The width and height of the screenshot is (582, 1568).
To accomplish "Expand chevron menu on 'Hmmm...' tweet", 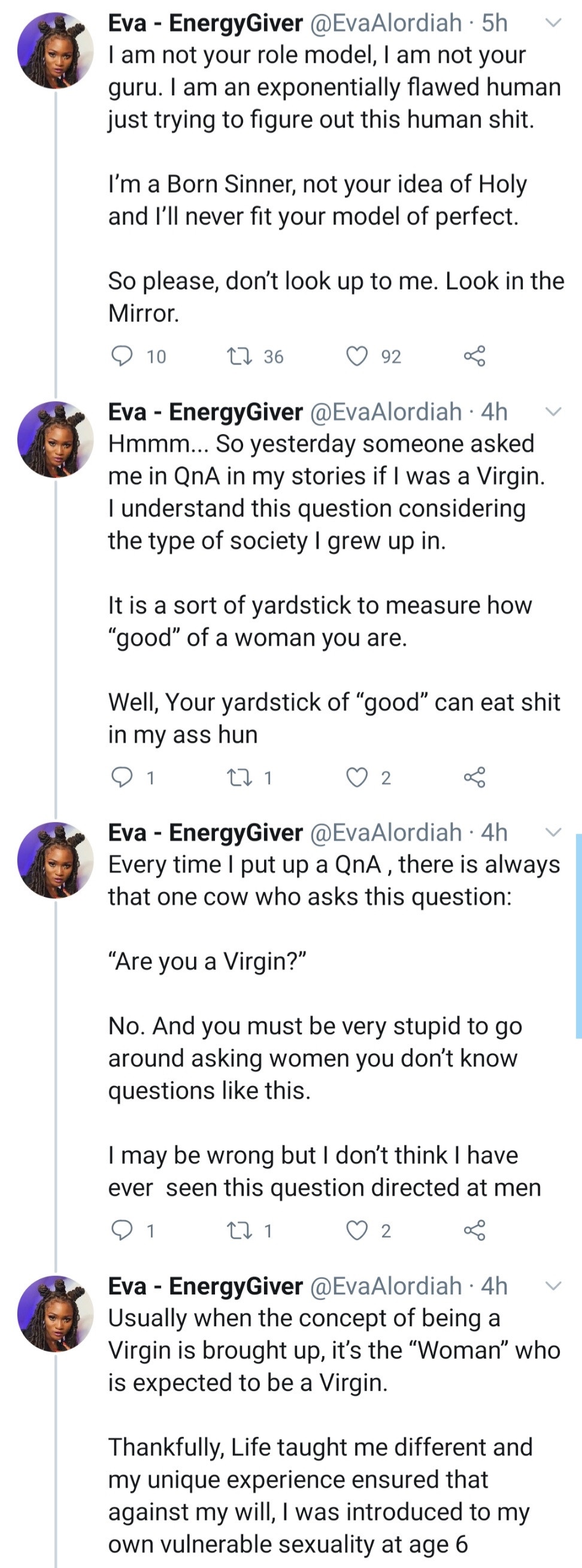I will click(553, 412).
